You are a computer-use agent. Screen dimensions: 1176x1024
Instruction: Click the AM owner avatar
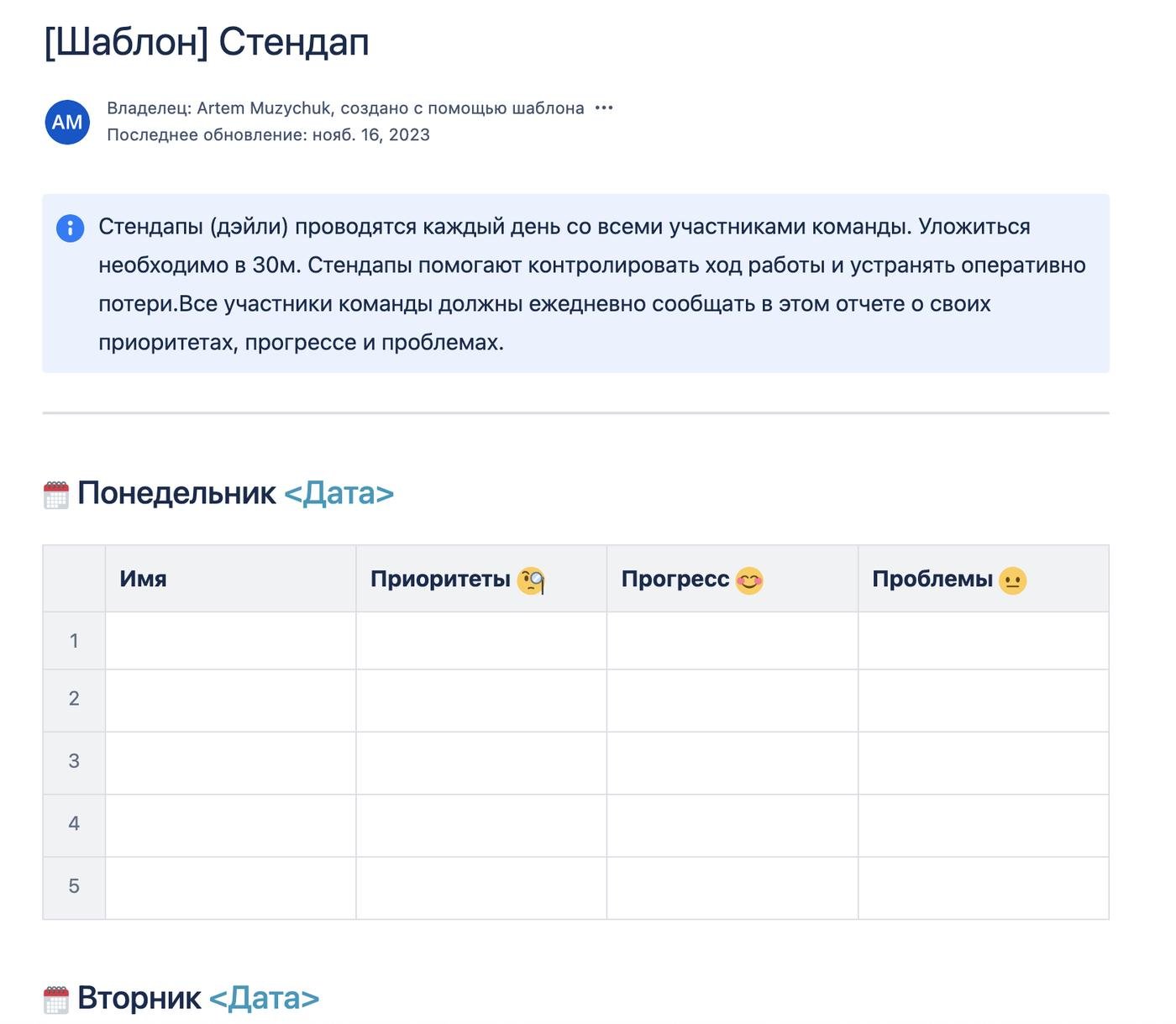pyautogui.click(x=67, y=122)
